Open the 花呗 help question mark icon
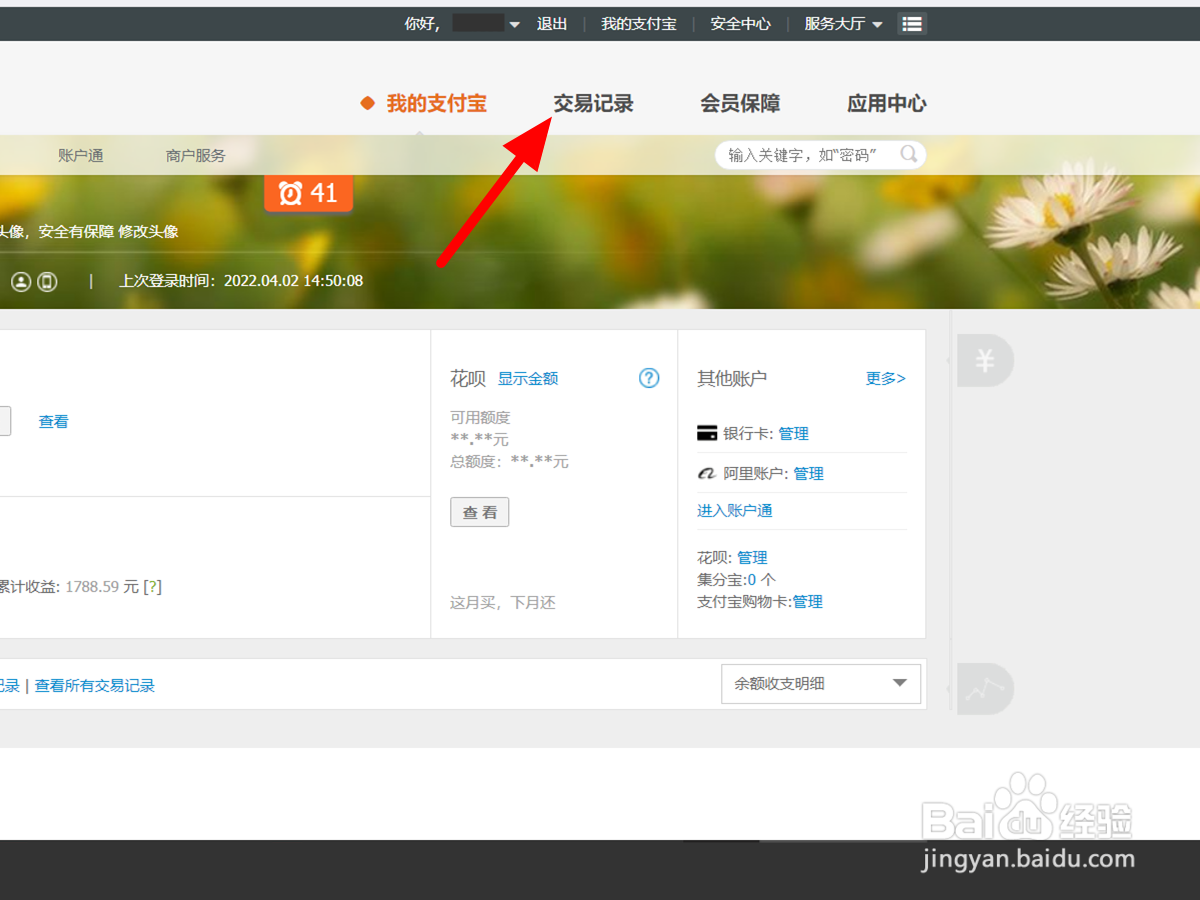This screenshot has height=900, width=1200. pyautogui.click(x=649, y=378)
